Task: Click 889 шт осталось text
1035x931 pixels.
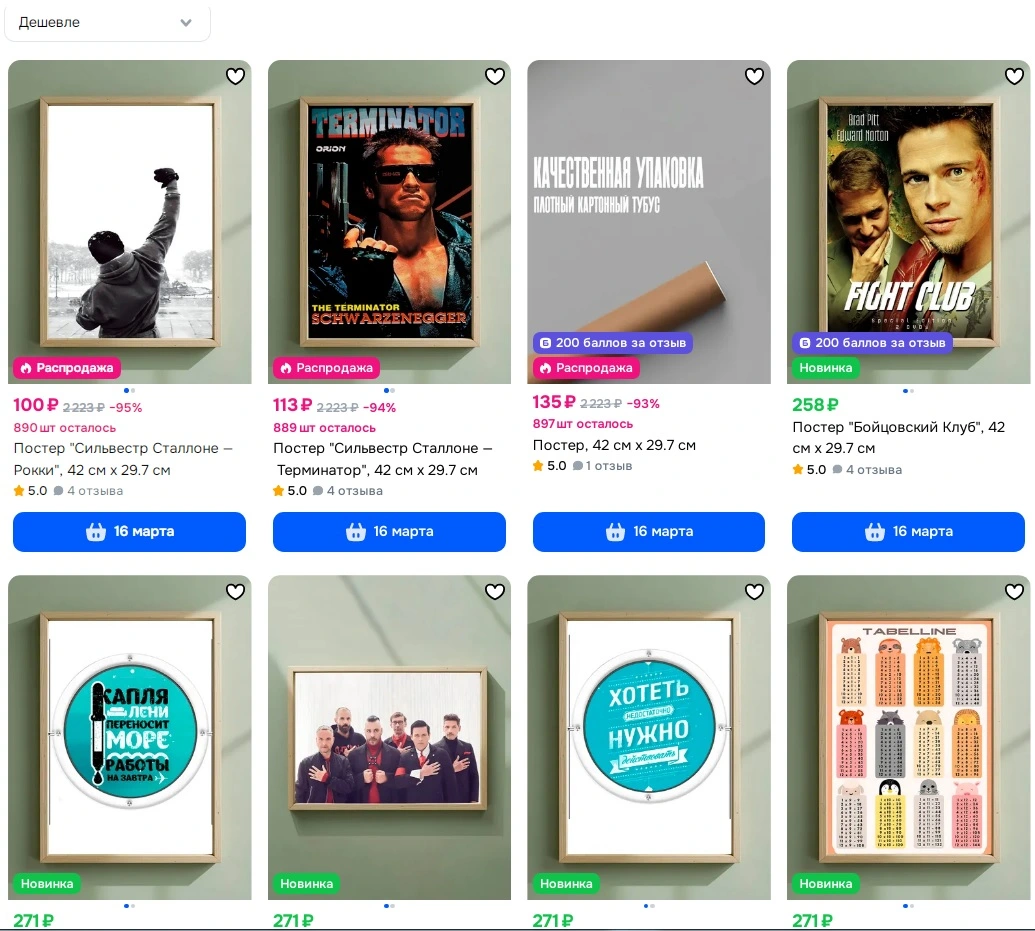Action: point(324,428)
